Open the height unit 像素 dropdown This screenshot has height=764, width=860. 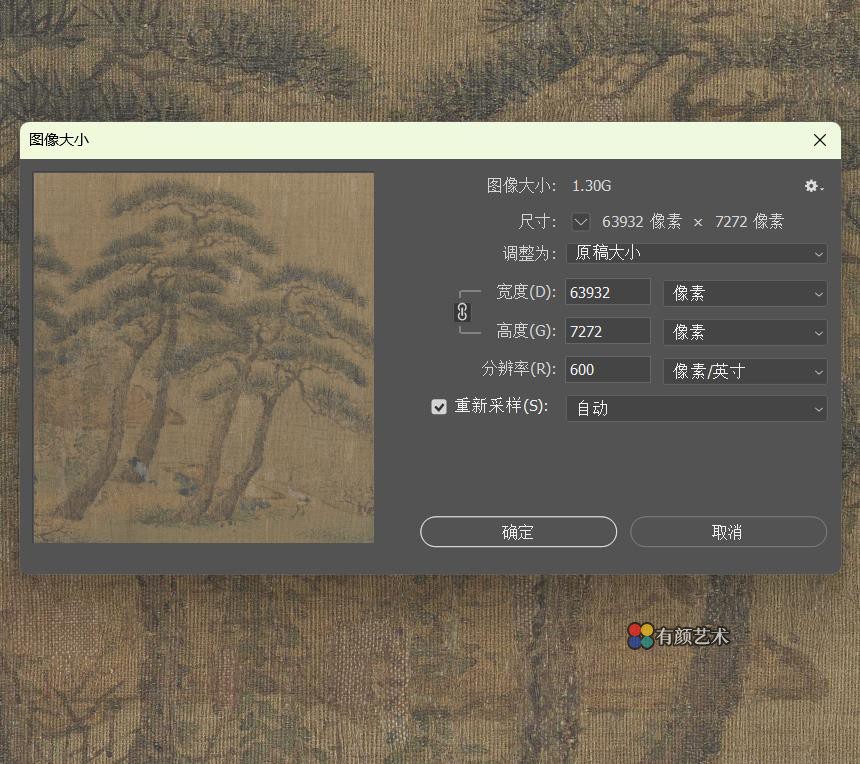(745, 332)
